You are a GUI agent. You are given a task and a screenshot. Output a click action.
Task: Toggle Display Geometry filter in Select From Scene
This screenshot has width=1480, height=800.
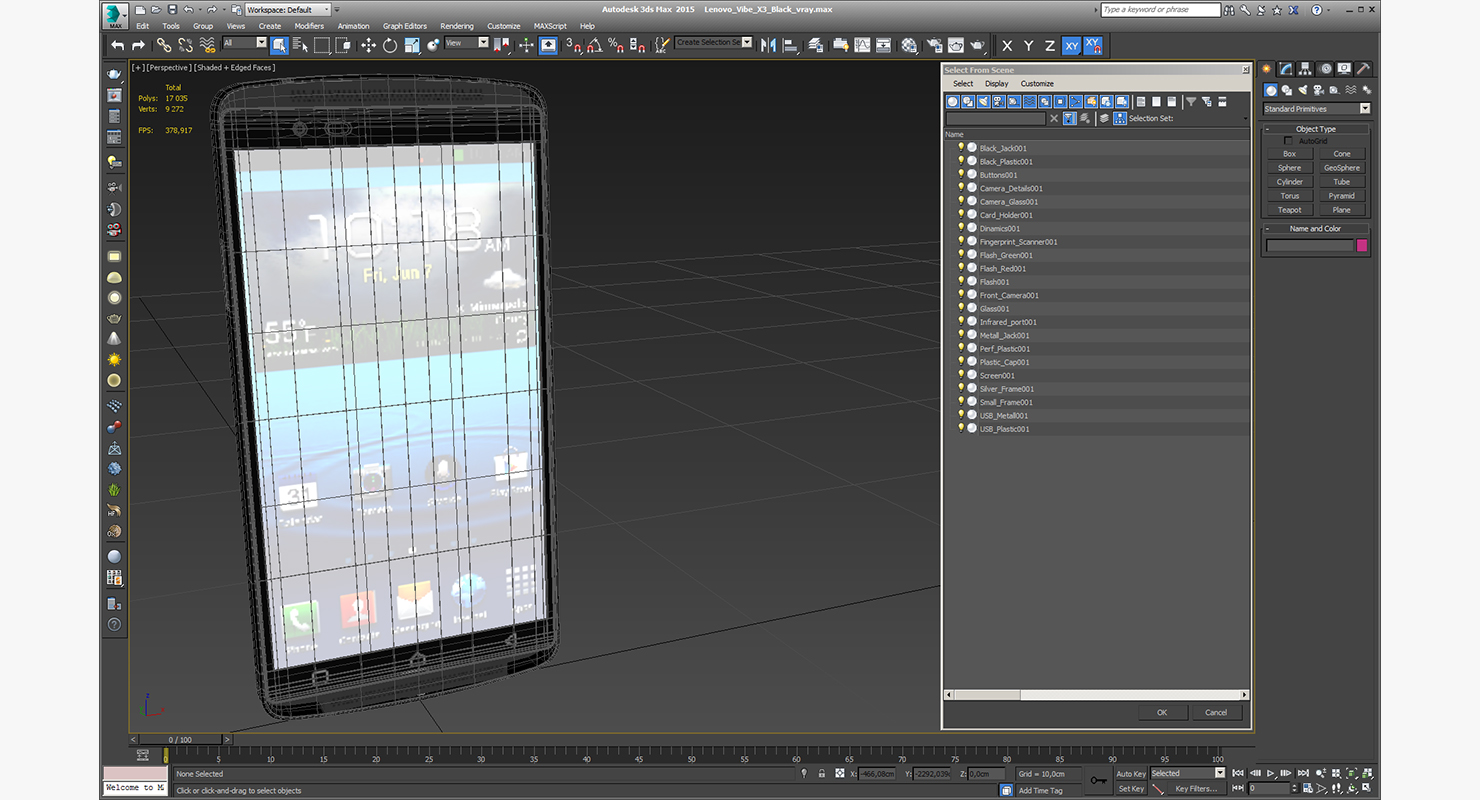(953, 102)
